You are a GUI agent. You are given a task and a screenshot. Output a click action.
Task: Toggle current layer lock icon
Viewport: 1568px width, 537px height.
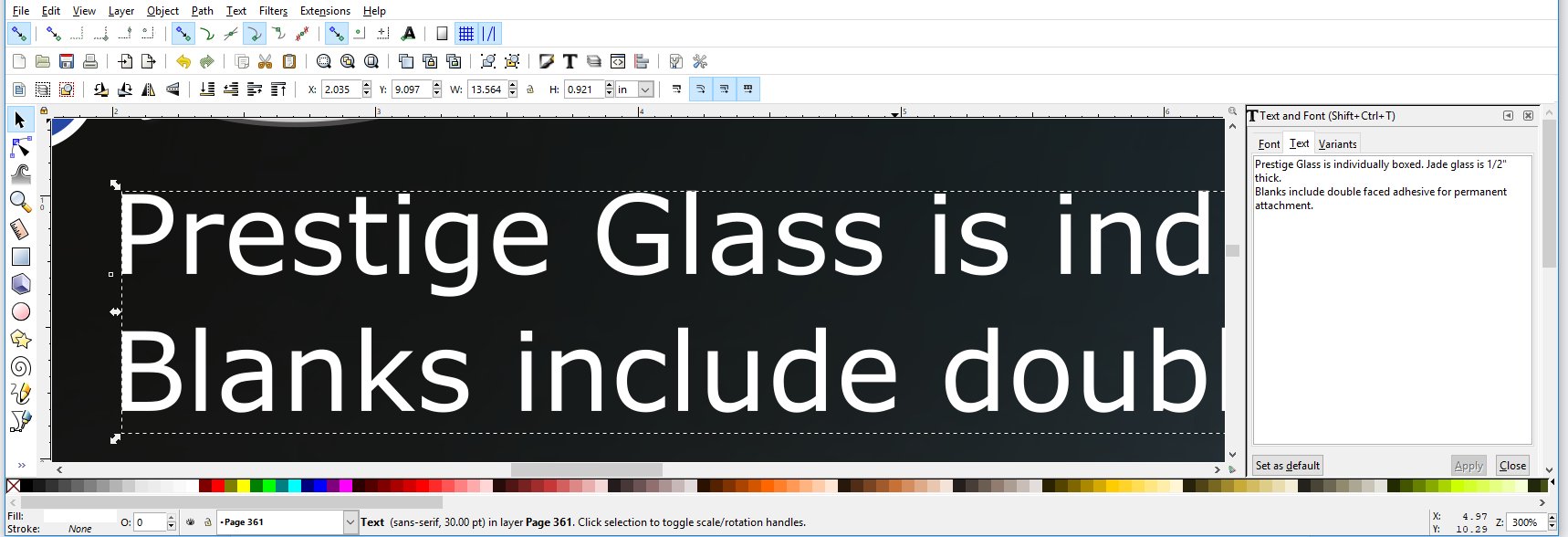[x=208, y=522]
